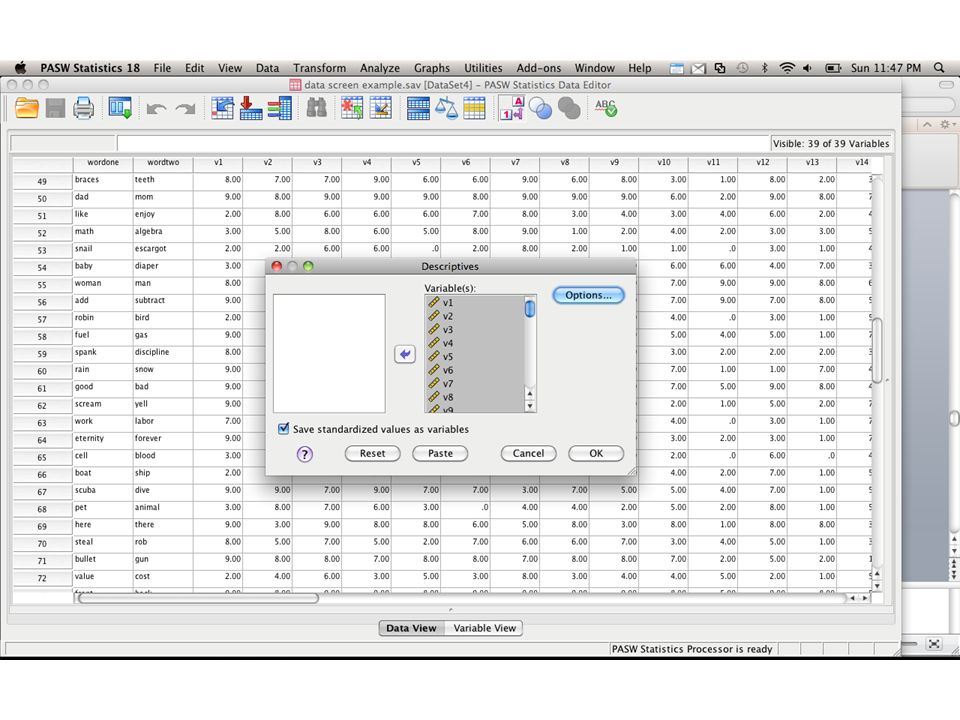
Task: Click the cell editor input field
Action: [x=443, y=143]
